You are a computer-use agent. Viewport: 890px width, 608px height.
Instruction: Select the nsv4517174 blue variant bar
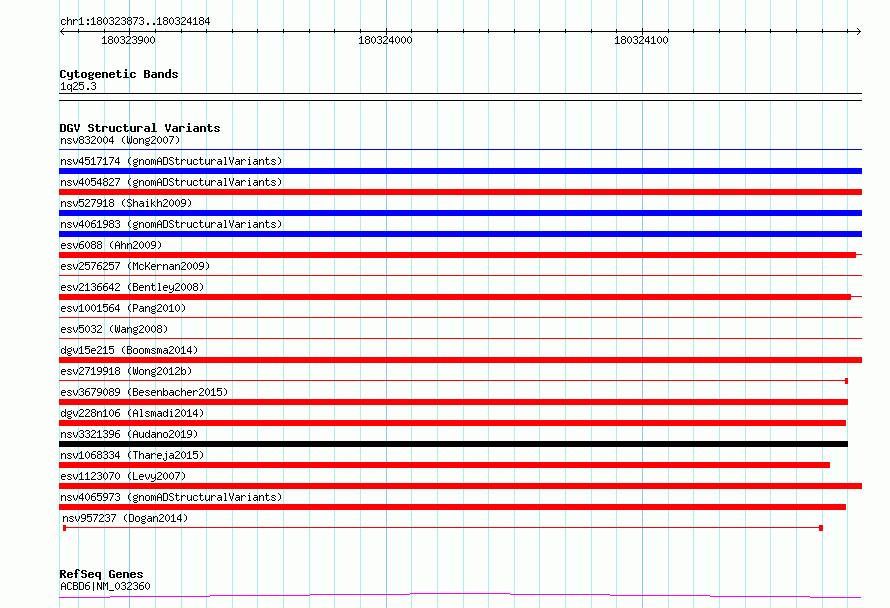pyautogui.click(x=460, y=171)
